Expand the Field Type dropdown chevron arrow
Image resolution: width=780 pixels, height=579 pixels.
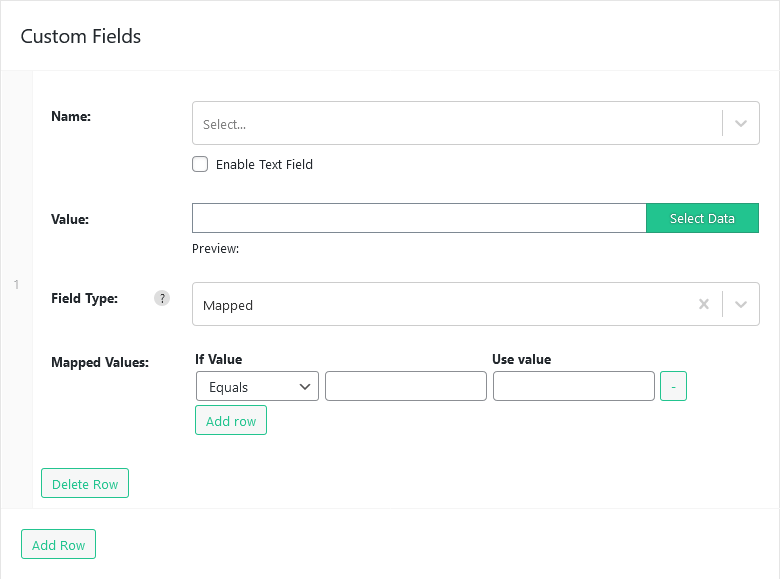point(741,304)
